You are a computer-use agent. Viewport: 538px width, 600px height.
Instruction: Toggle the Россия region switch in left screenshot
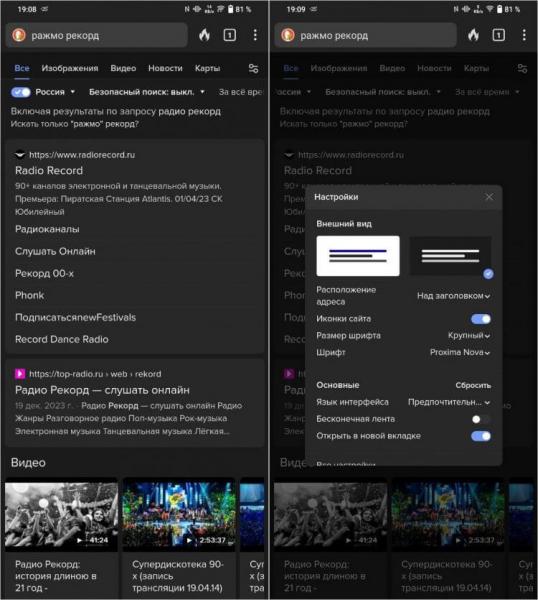[x=21, y=92]
